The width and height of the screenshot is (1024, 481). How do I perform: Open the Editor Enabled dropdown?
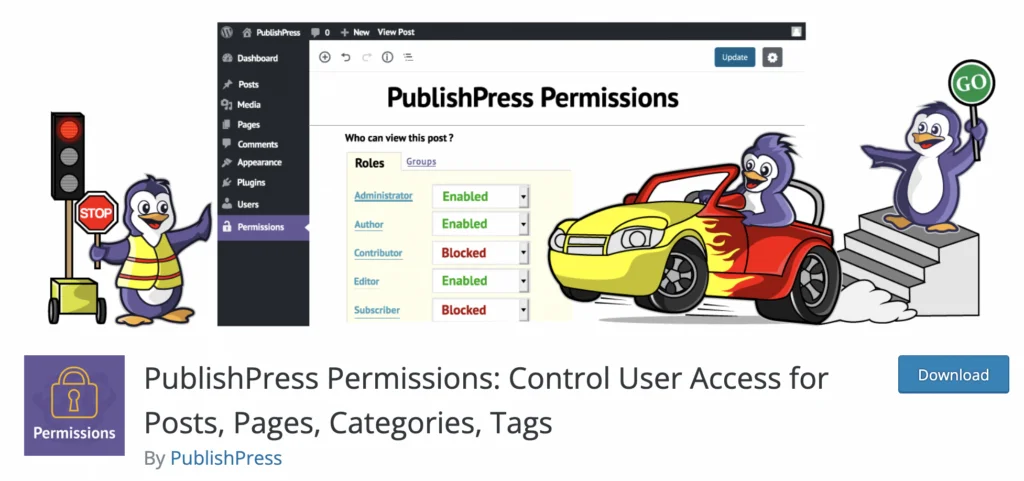tap(481, 281)
